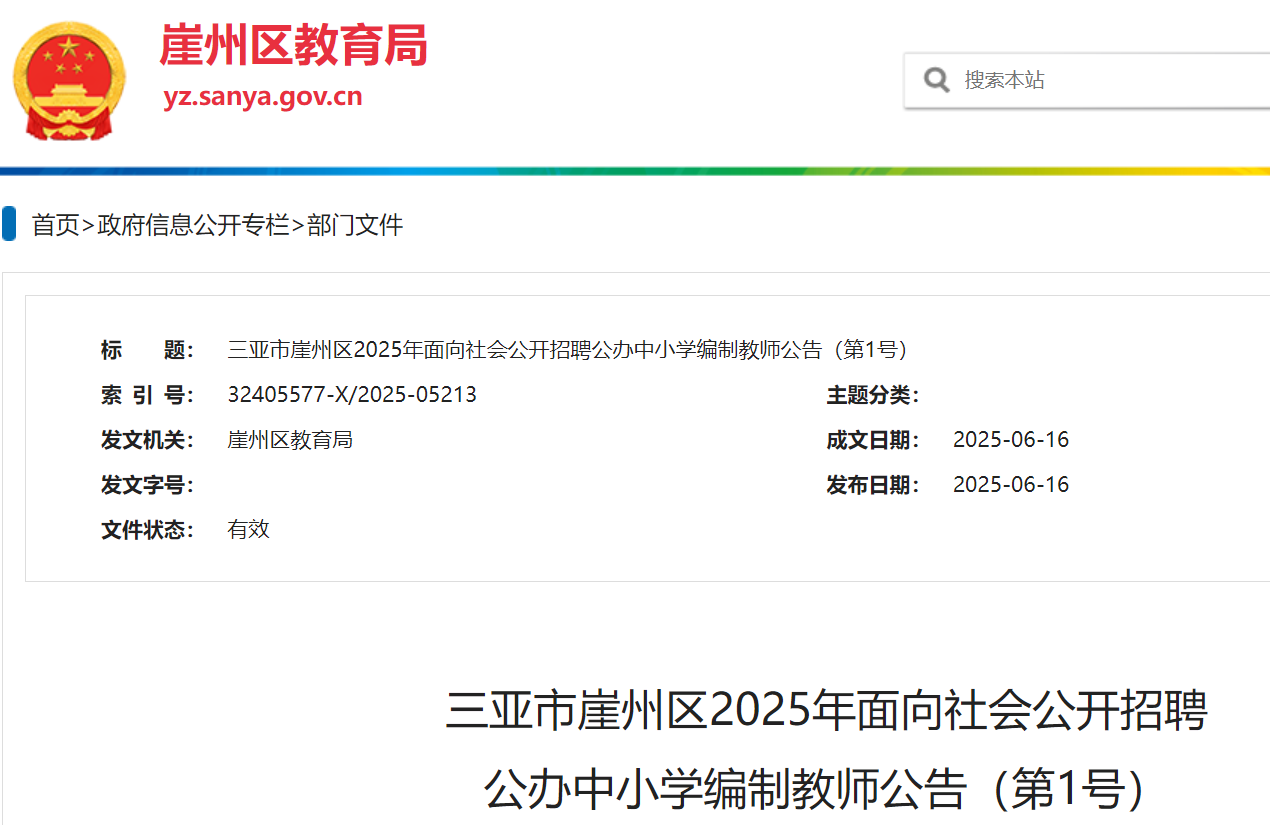Click the 索引号 label
The height and width of the screenshot is (825, 1270).
click(146, 395)
